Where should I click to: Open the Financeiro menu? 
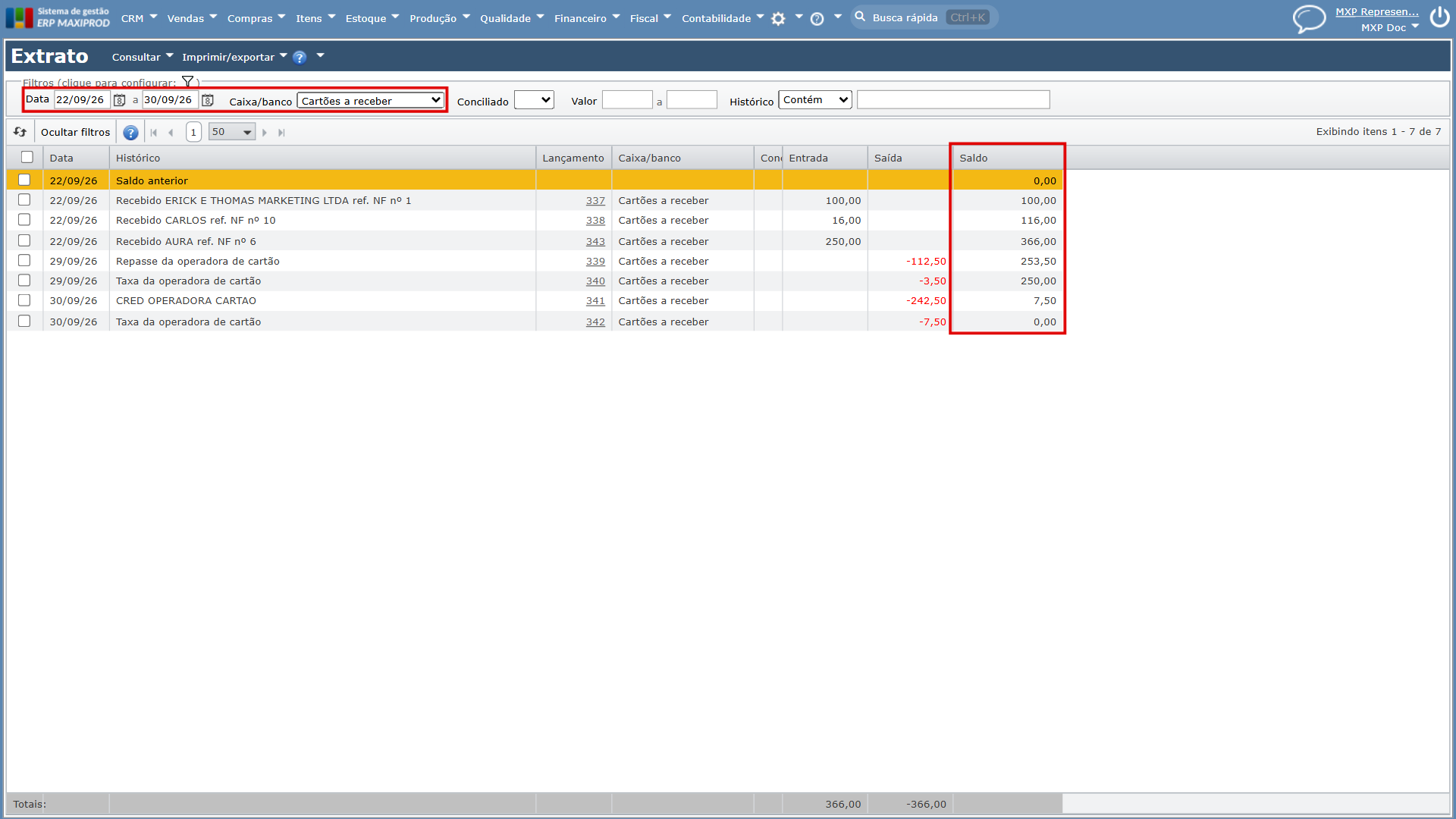pyautogui.click(x=587, y=18)
